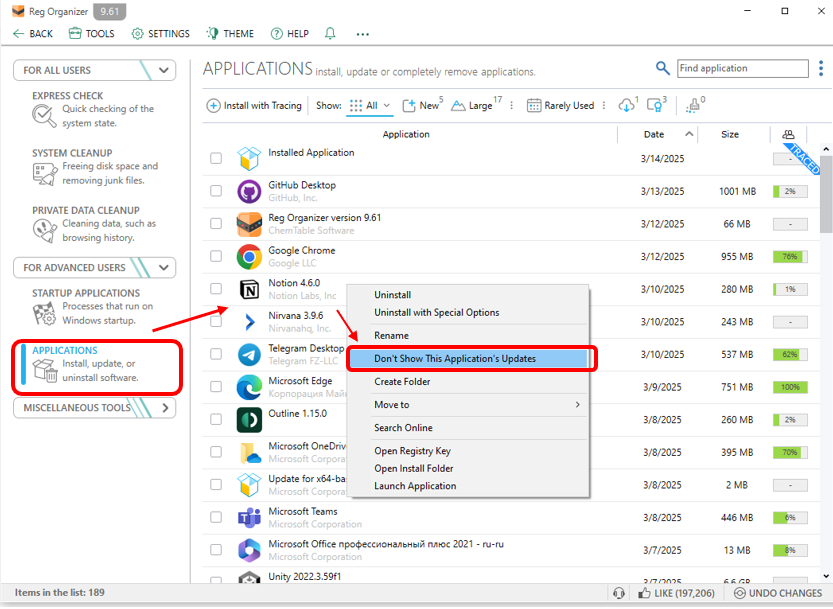Open SETTINGS from the top bar
This screenshot has height=609, width=833.
tap(160, 34)
